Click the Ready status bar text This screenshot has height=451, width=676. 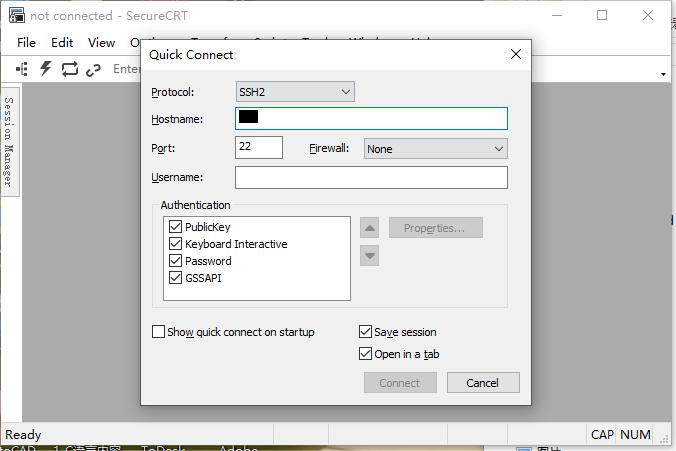click(x=23, y=435)
